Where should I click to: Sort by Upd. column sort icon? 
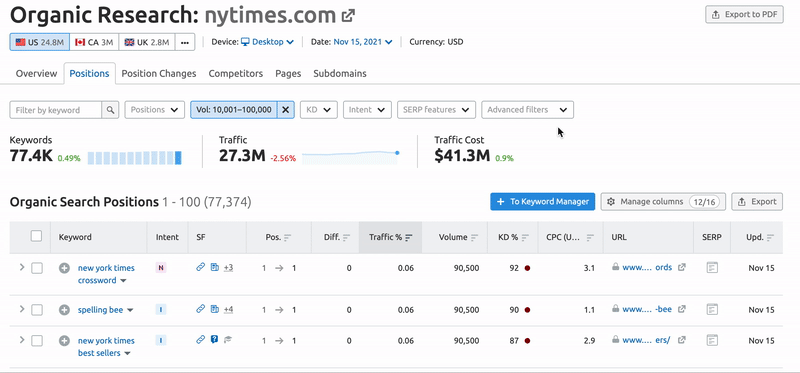[x=770, y=237]
